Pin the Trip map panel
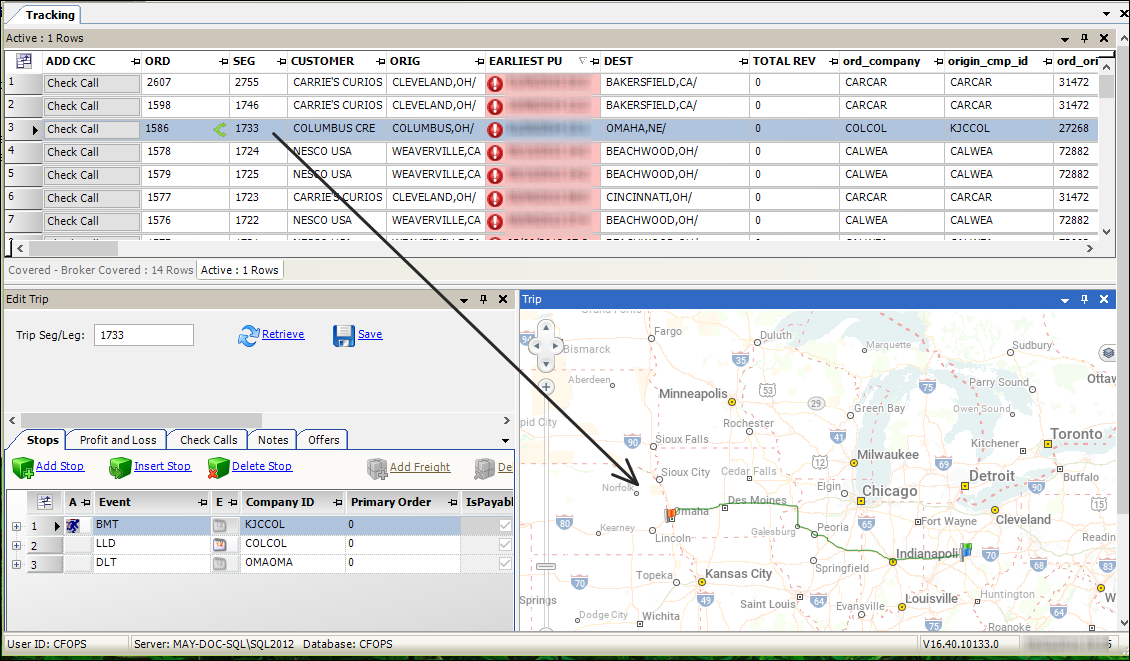 1084,299
